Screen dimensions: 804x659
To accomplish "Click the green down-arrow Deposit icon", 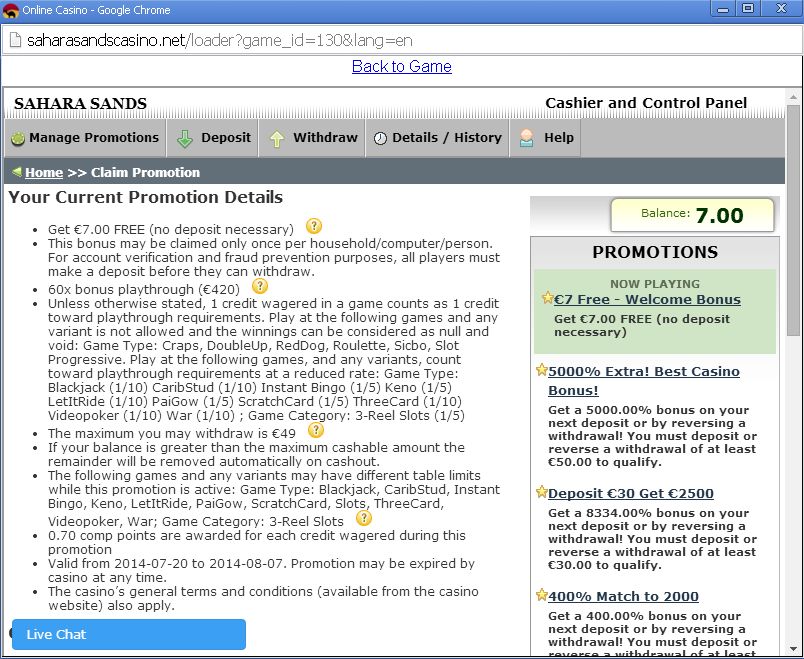I will [x=185, y=138].
